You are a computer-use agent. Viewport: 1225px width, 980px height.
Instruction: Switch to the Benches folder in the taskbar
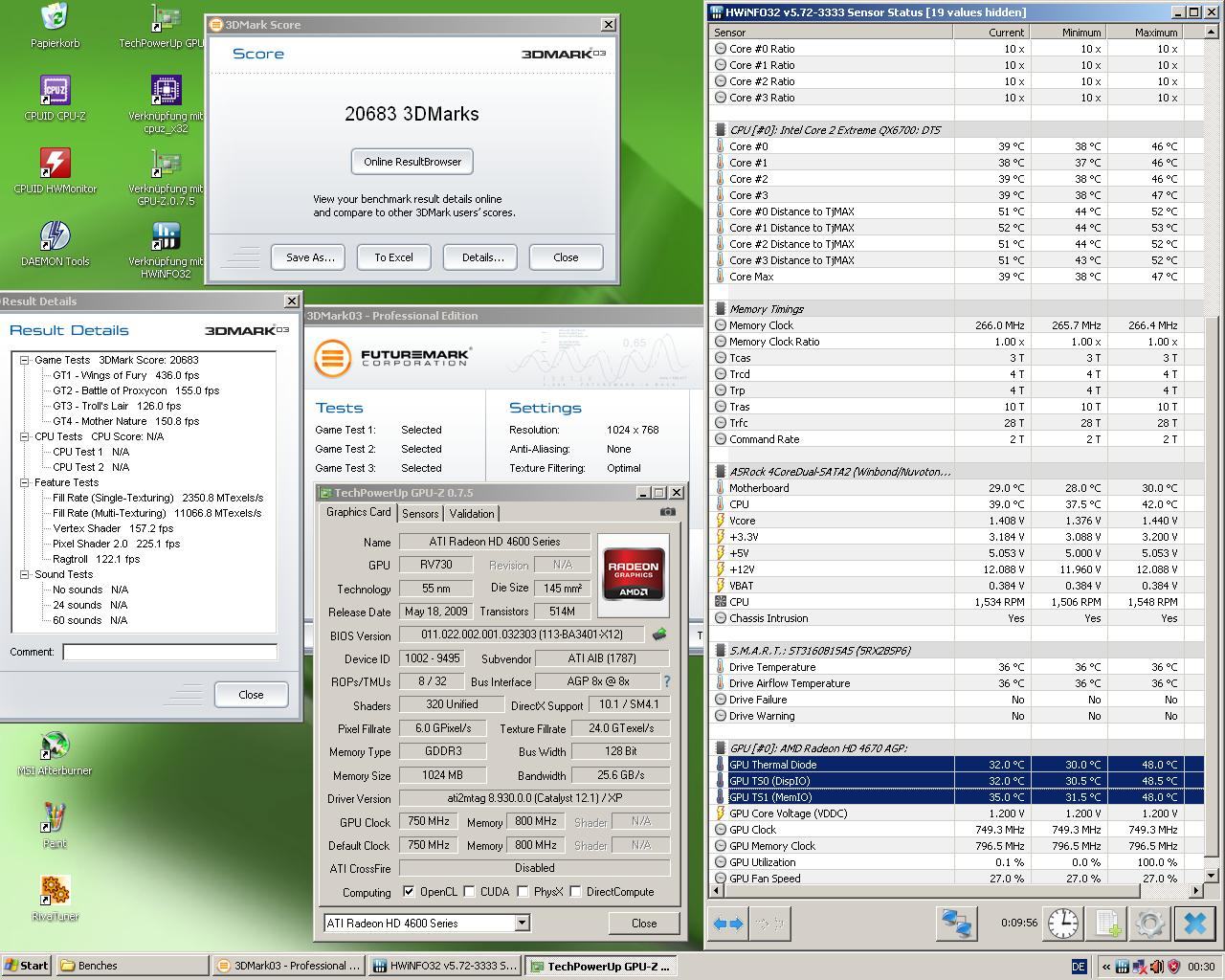coord(132,966)
